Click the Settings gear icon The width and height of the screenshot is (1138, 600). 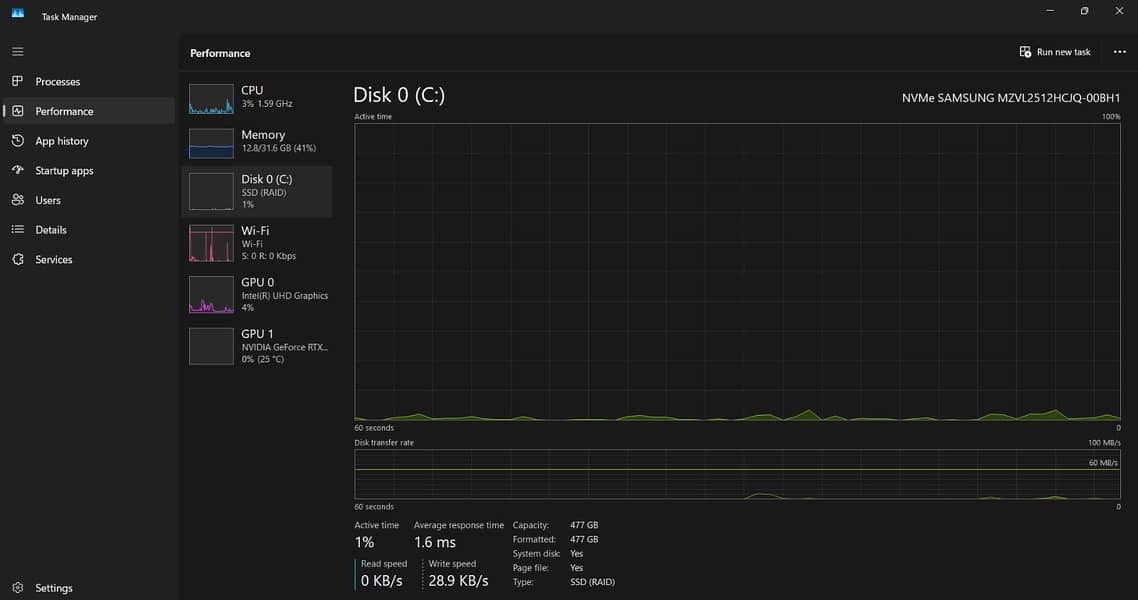click(x=17, y=588)
